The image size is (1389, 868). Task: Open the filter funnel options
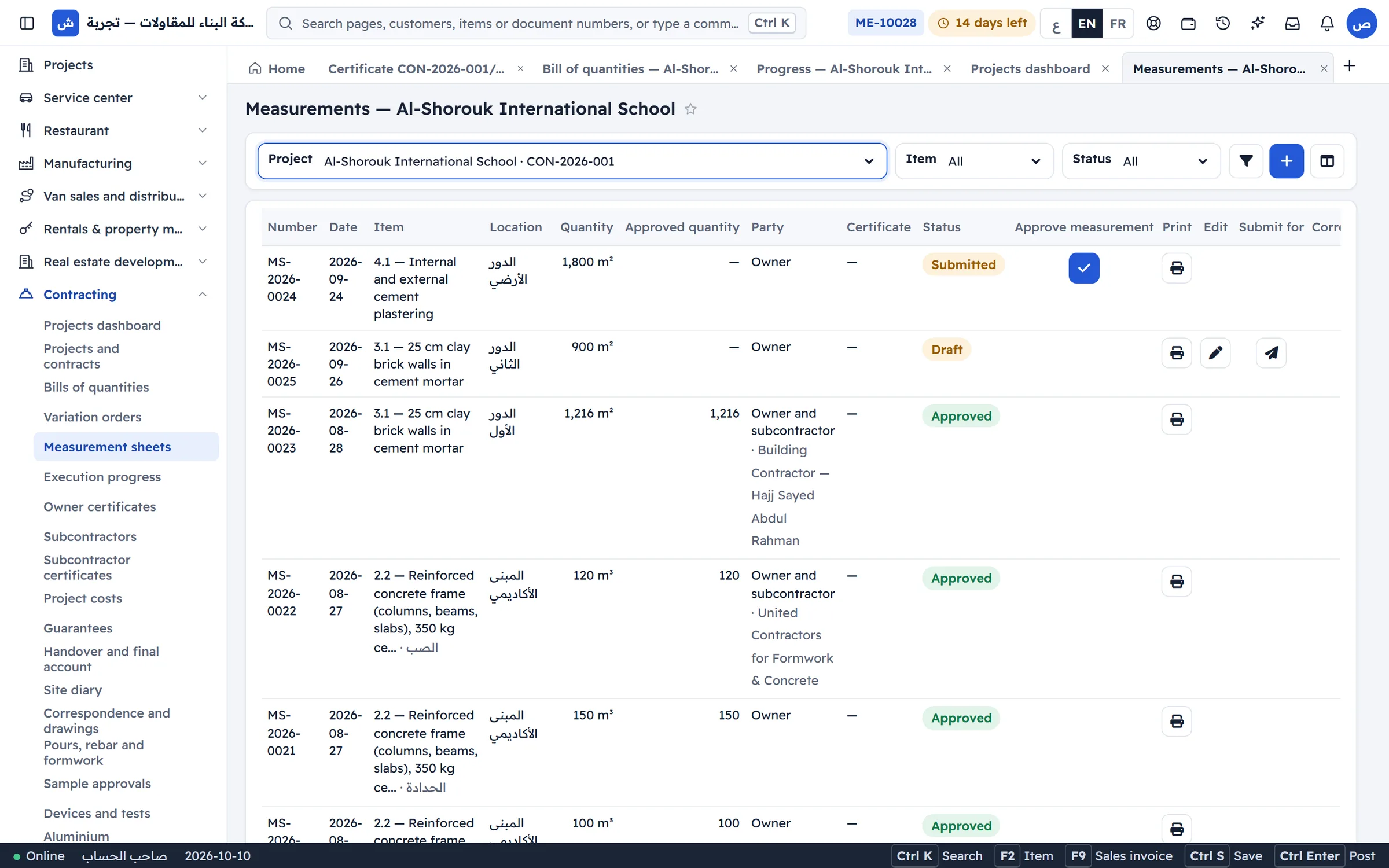pos(1245,161)
